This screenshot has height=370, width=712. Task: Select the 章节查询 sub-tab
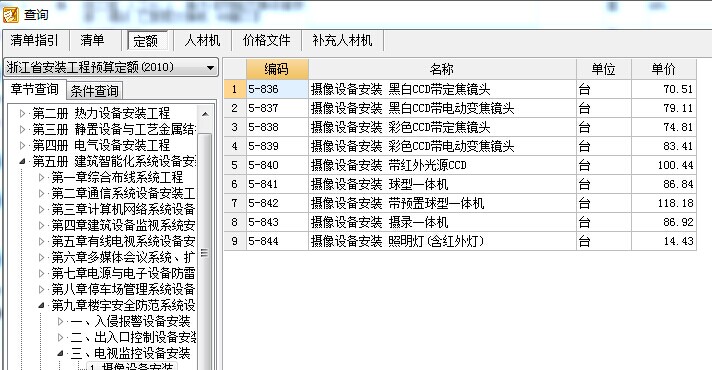35,89
